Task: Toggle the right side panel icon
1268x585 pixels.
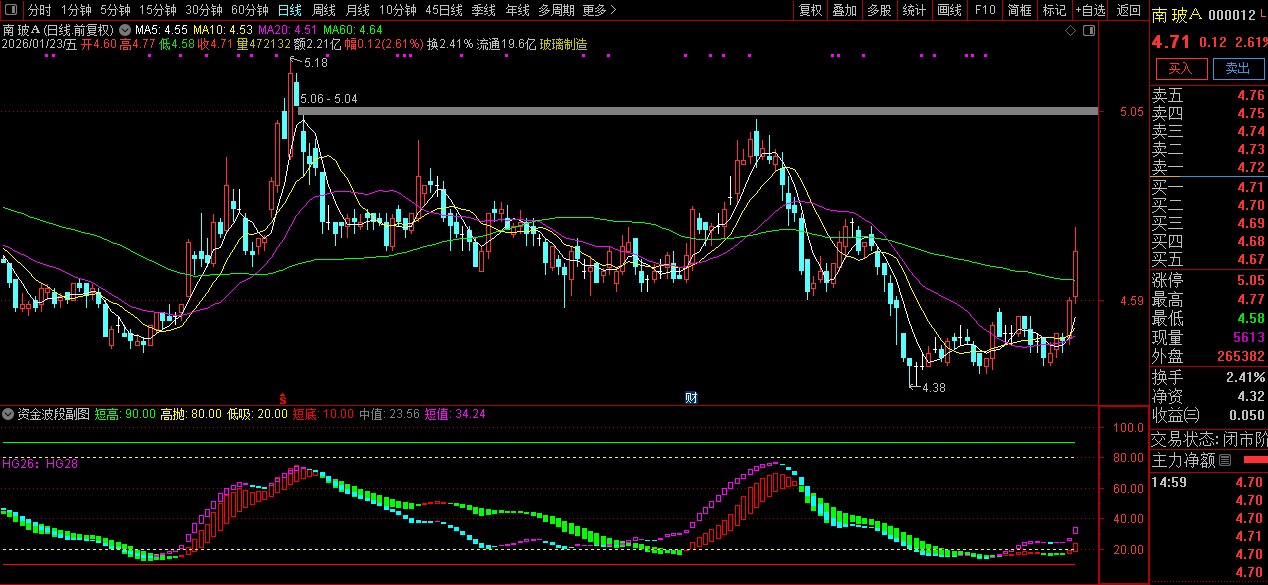Action: click(x=1088, y=31)
